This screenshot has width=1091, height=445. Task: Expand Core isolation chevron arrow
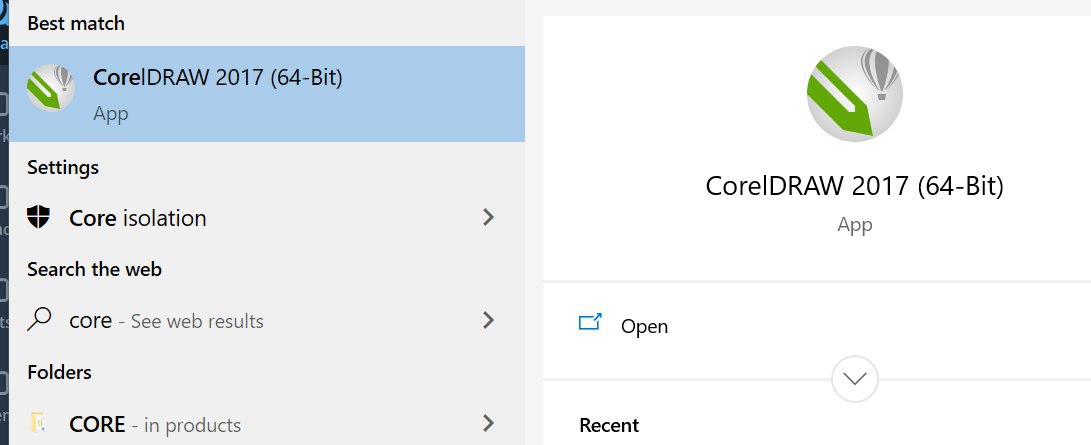tap(488, 218)
